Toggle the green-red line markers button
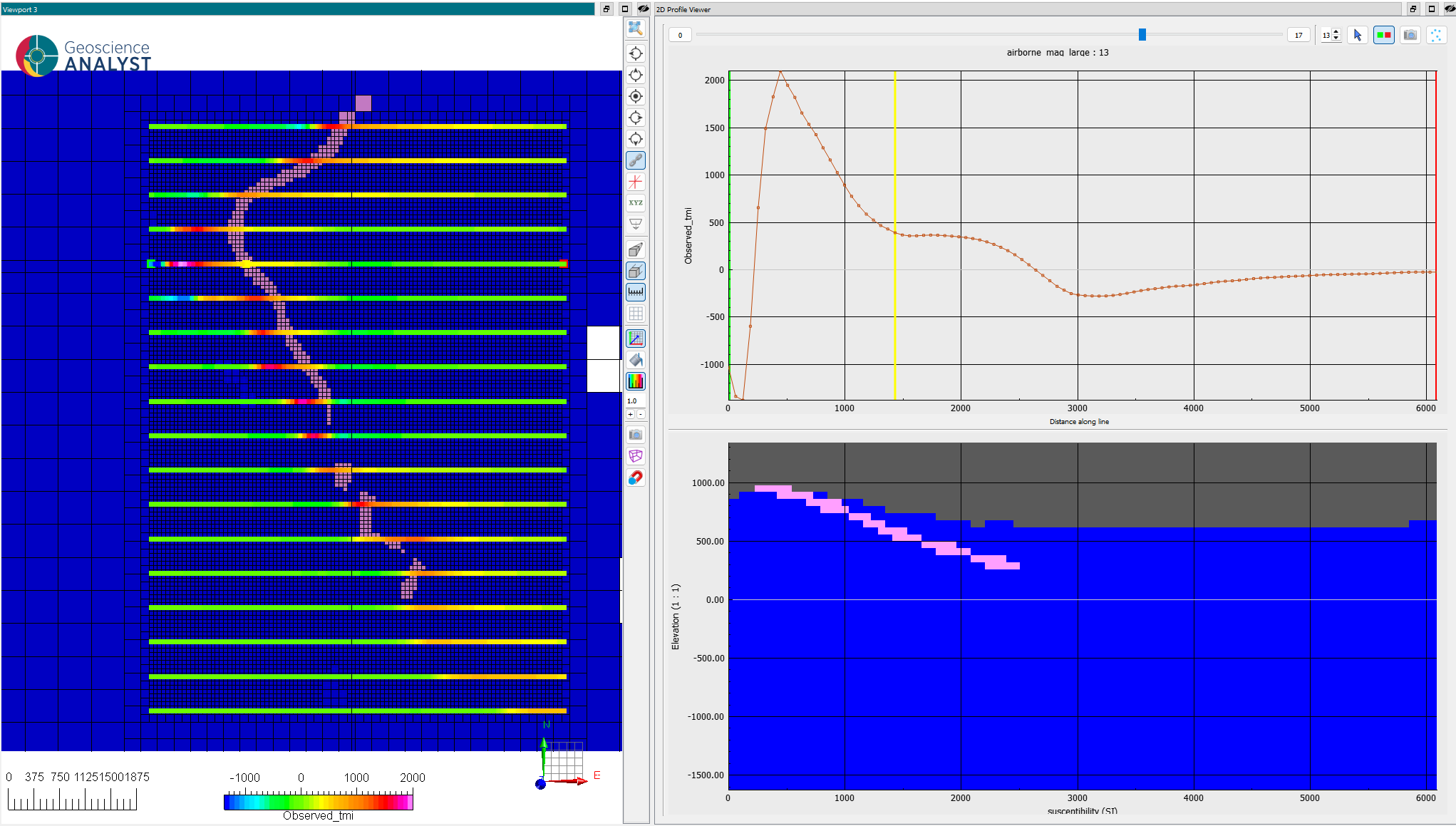Screen dimensions: 1456x826 pyautogui.click(x=1383, y=35)
